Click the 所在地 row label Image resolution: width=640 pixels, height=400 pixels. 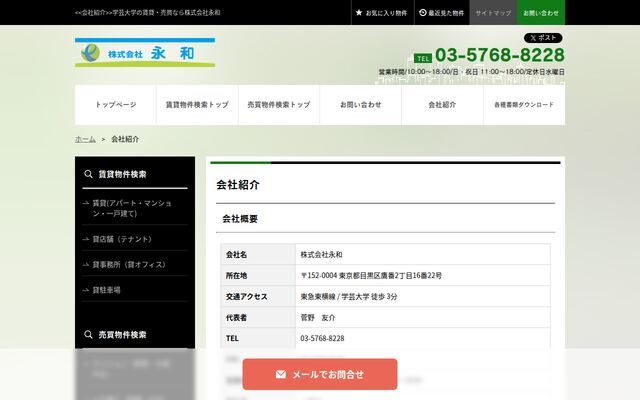(x=236, y=276)
